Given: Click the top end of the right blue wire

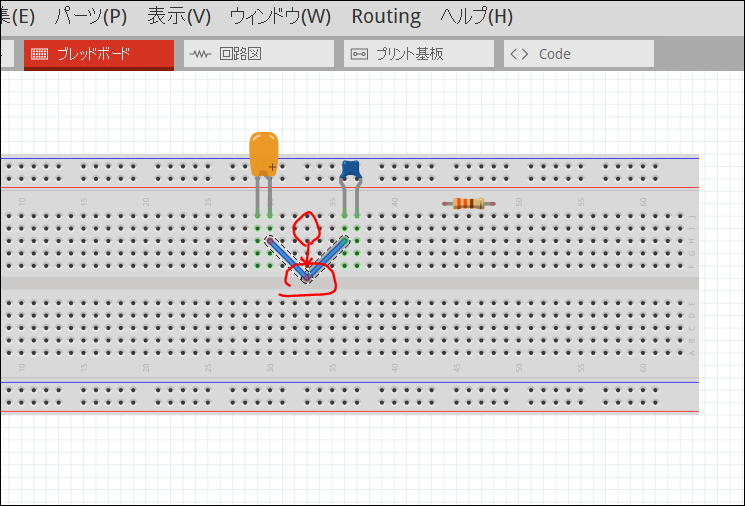Looking at the screenshot, I should pos(344,241).
